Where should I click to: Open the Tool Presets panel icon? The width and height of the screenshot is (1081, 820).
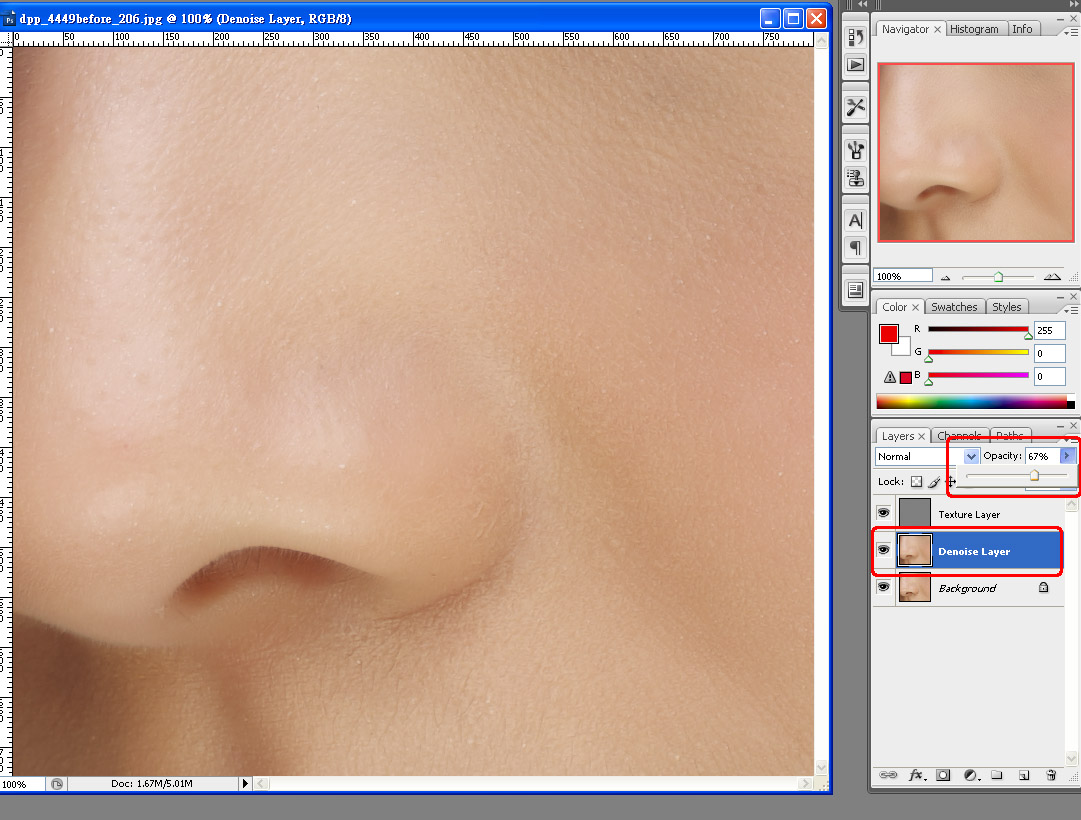pos(856,107)
